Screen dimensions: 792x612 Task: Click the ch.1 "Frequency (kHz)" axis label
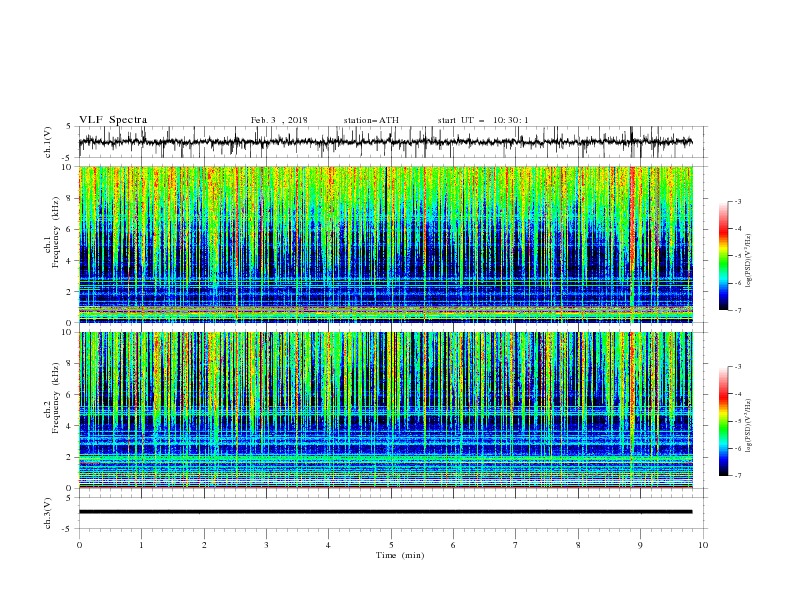[56, 230]
